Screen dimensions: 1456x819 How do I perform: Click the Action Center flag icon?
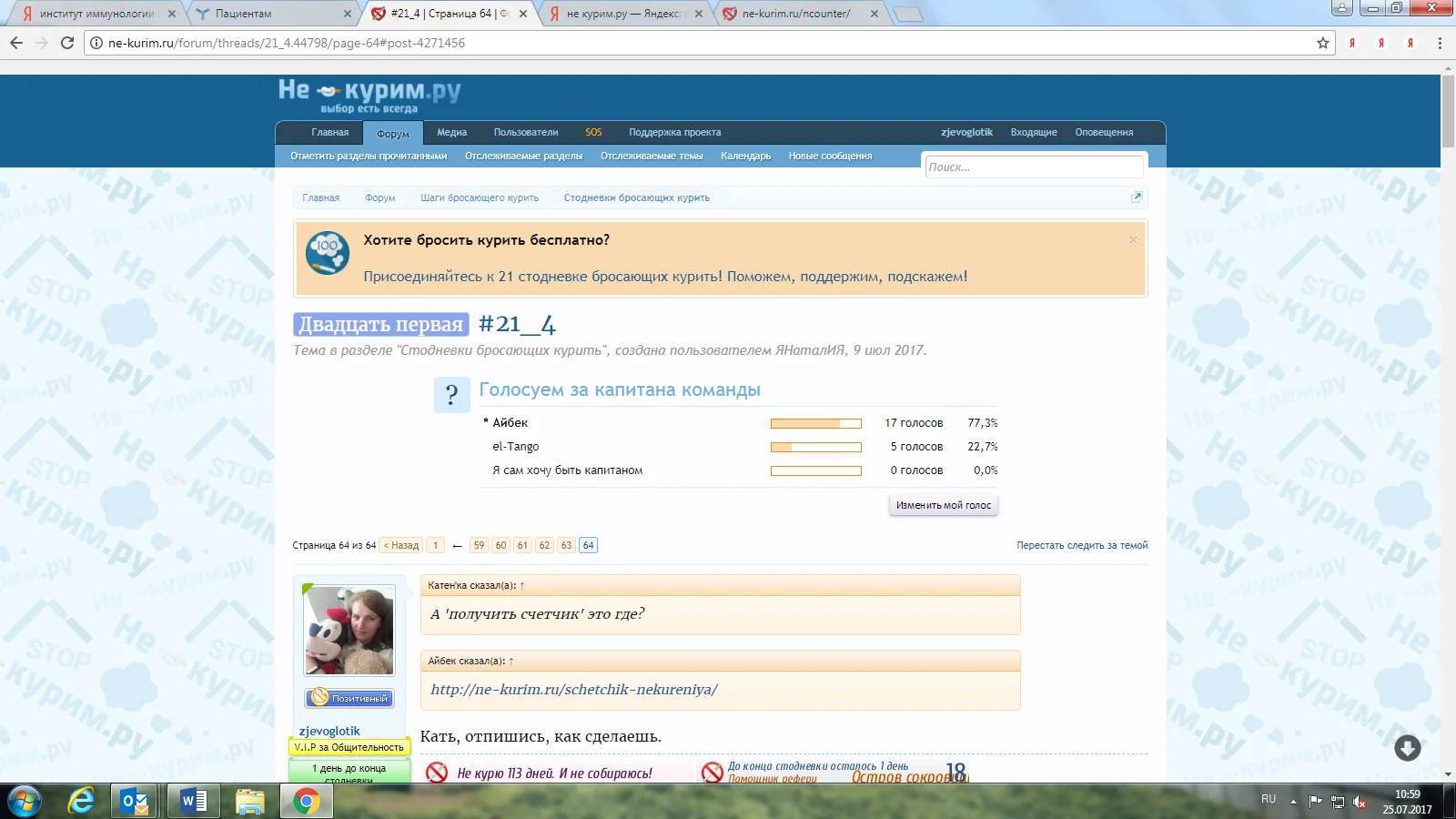point(1316,802)
